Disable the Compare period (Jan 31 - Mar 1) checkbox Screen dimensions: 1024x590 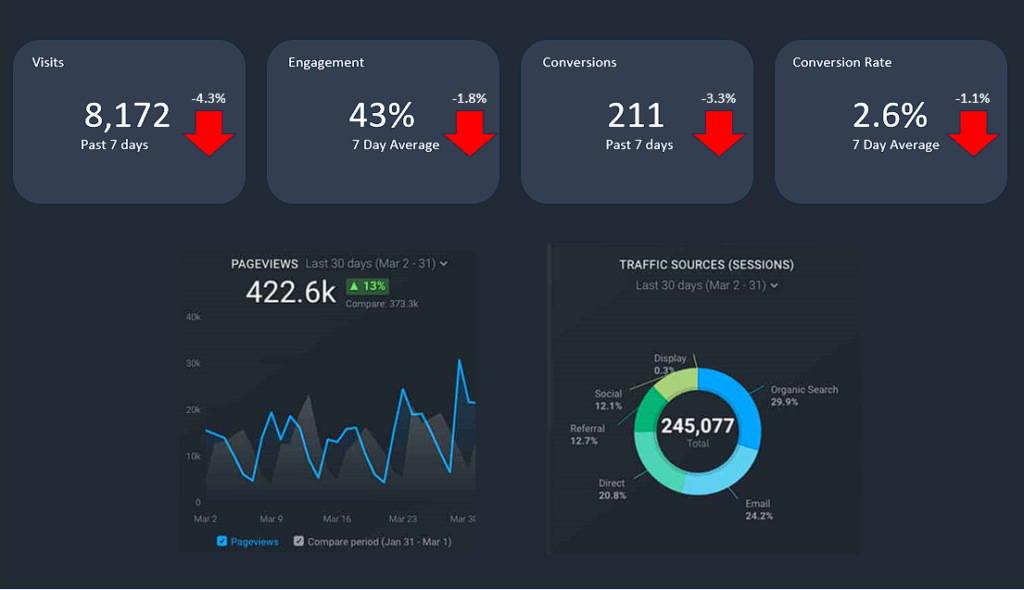pos(300,541)
